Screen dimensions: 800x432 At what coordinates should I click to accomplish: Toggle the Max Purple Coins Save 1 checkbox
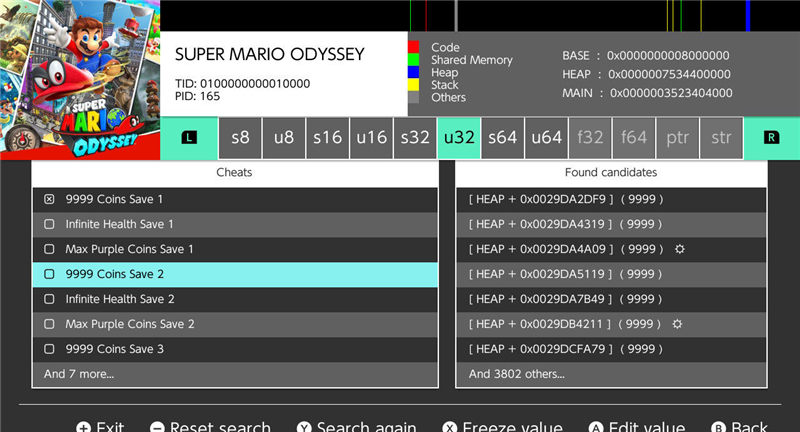click(49, 249)
